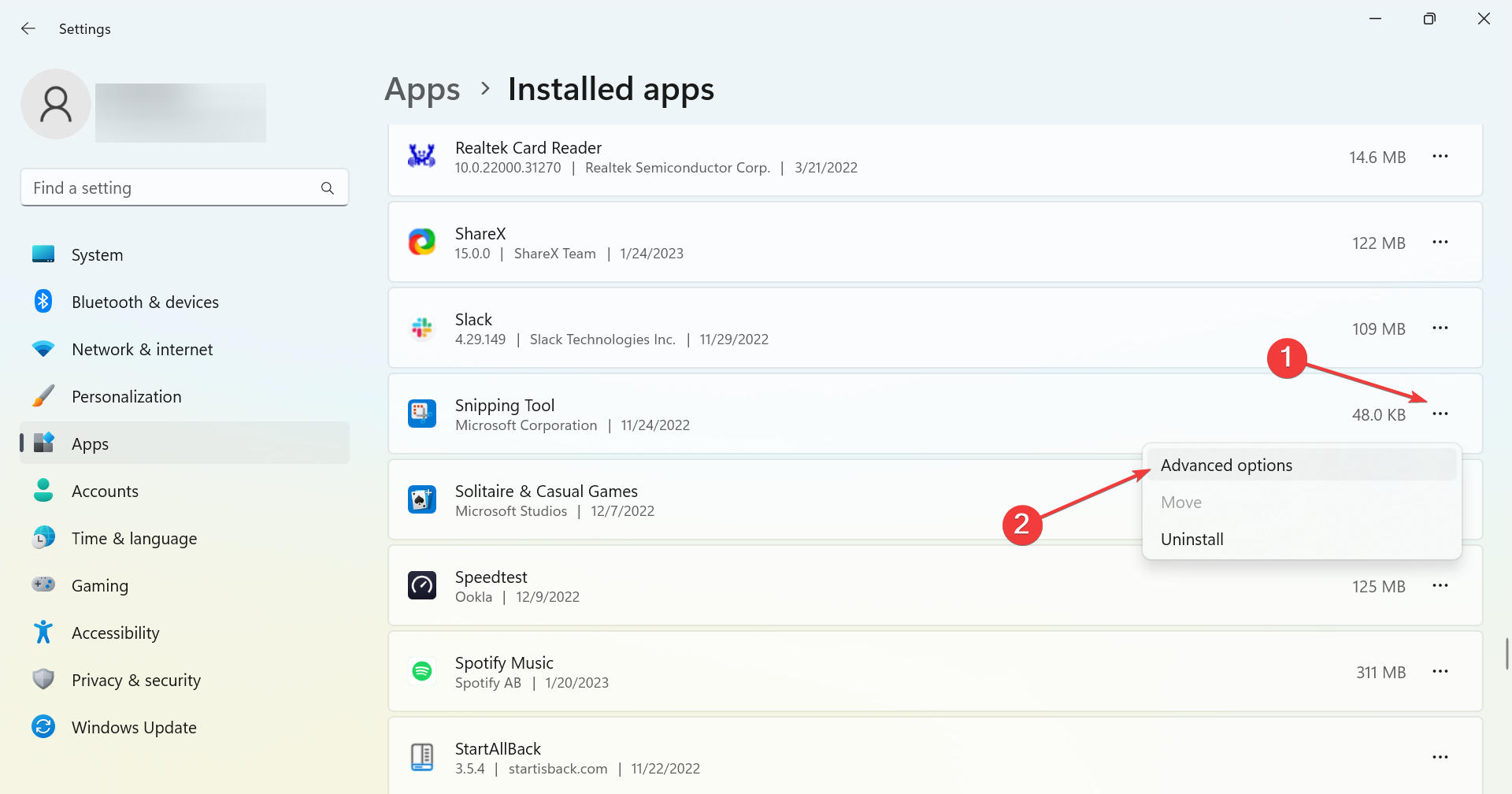1512x794 pixels.
Task: Open more options for Spotify Music
Action: pyautogui.click(x=1440, y=671)
